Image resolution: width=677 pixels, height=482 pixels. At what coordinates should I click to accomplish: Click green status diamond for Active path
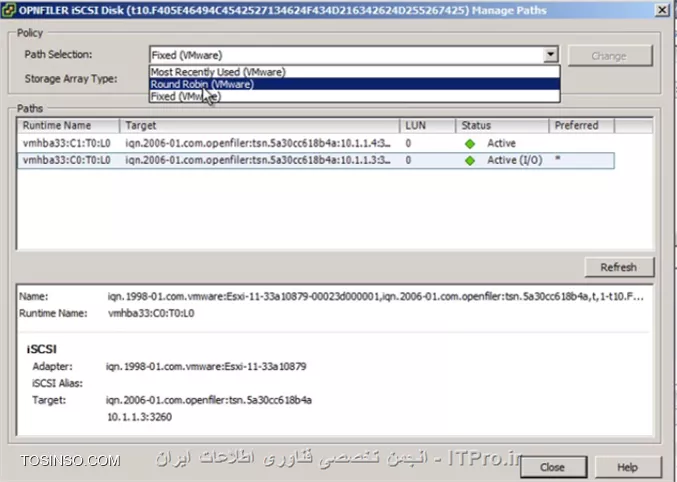(470, 144)
